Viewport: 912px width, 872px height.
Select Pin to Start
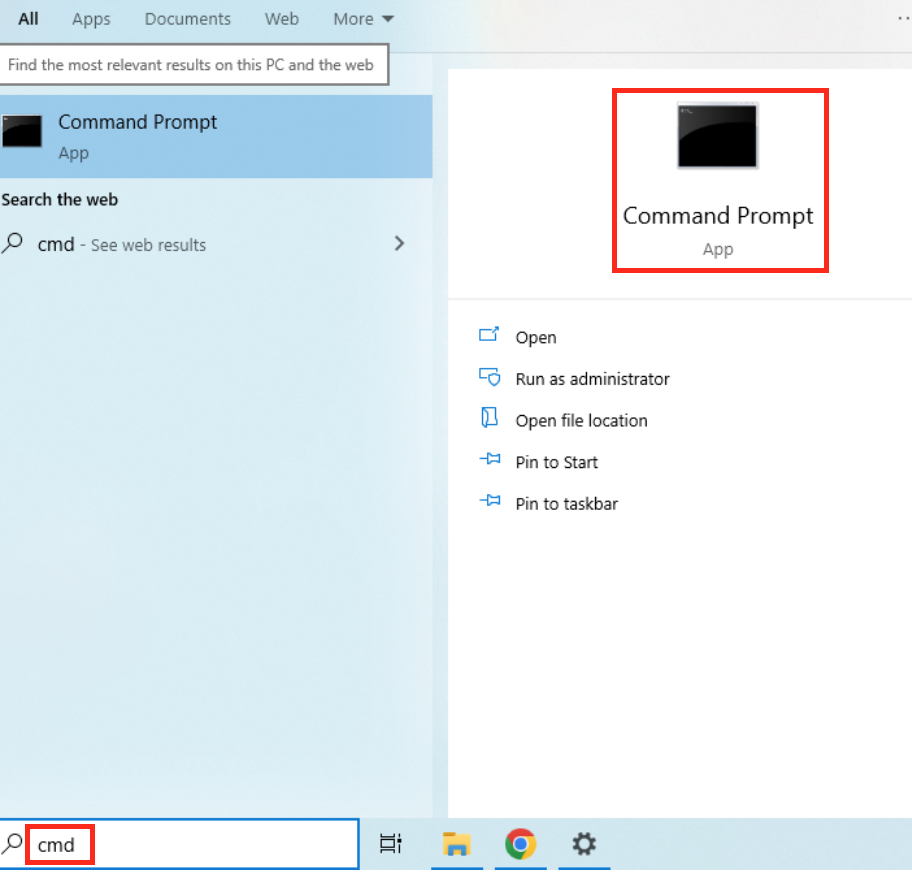557,462
